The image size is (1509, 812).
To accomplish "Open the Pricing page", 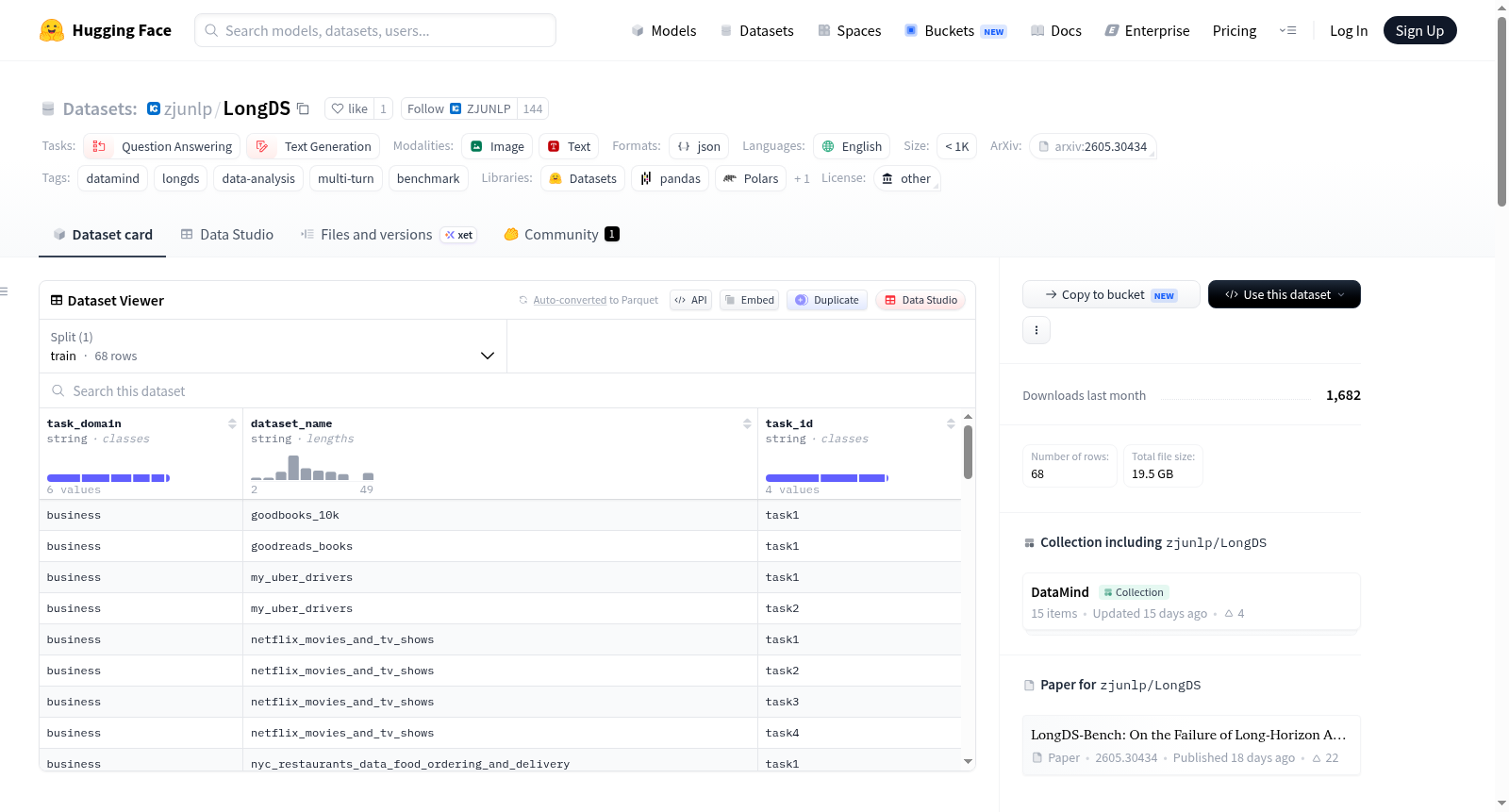I will [1235, 30].
